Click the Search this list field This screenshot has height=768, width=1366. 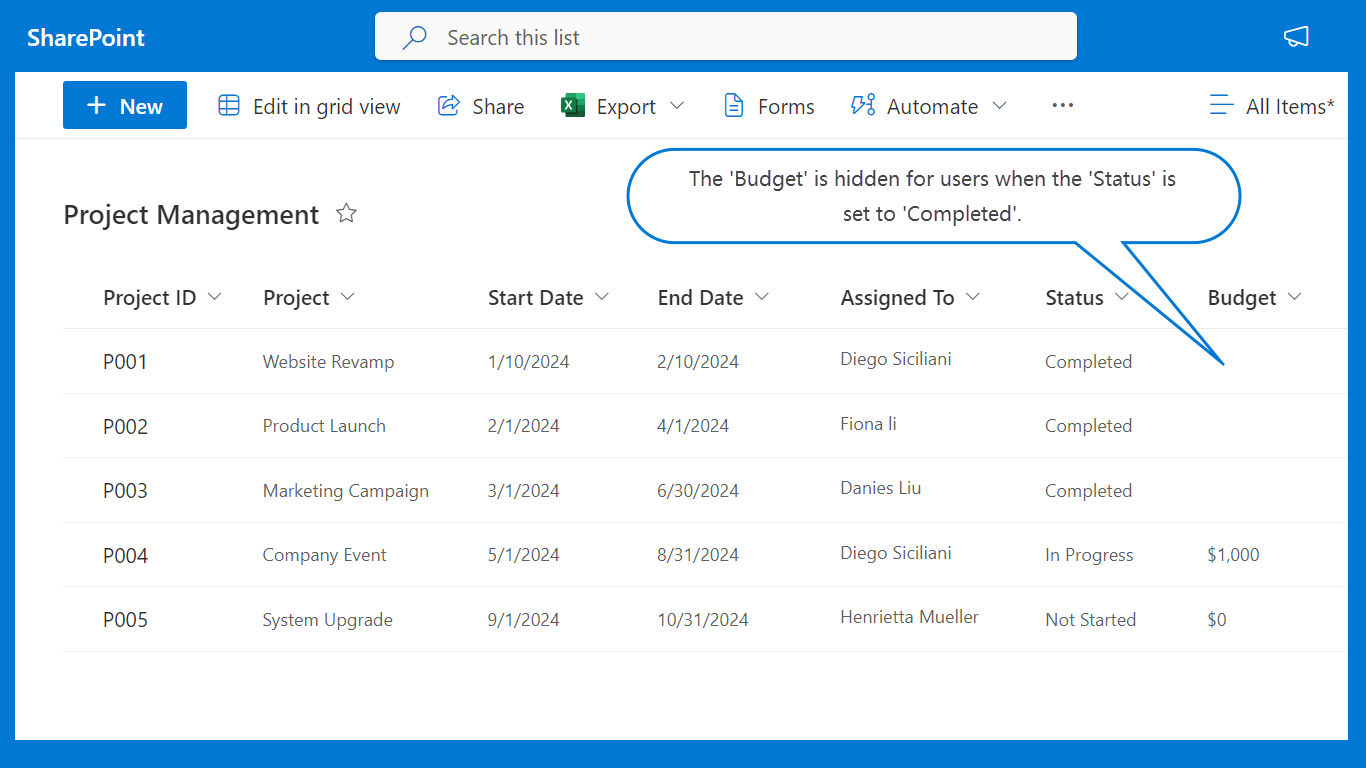point(725,37)
